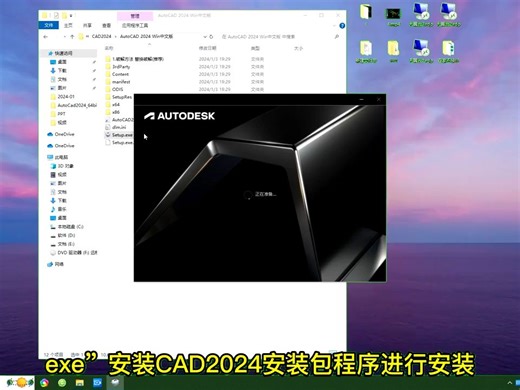Launch the colorful browser taskbar icon
The height and width of the screenshot is (390, 520).
[44, 383]
